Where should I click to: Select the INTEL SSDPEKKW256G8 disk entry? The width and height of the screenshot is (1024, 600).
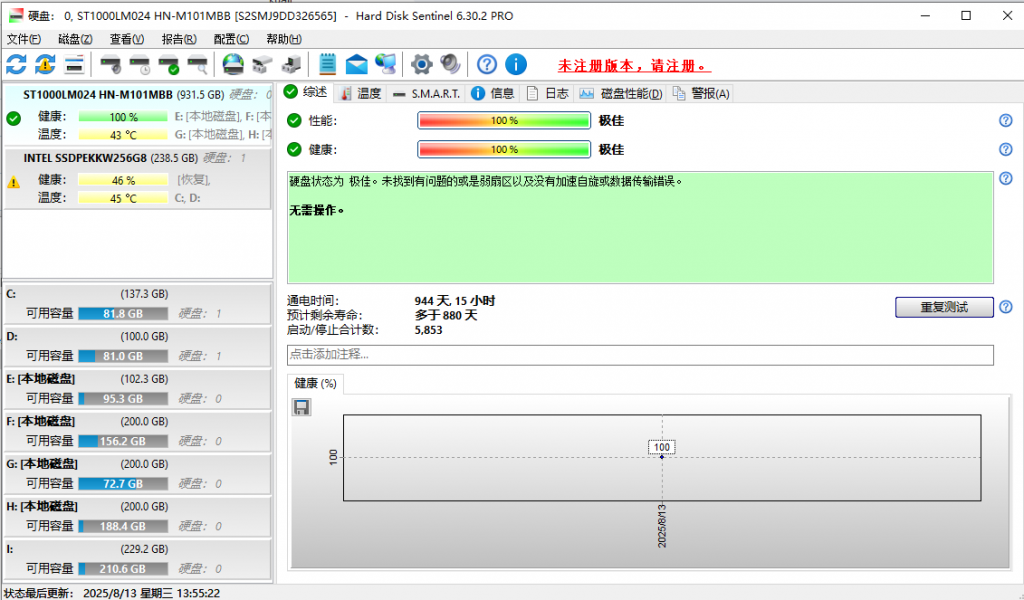(x=138, y=178)
